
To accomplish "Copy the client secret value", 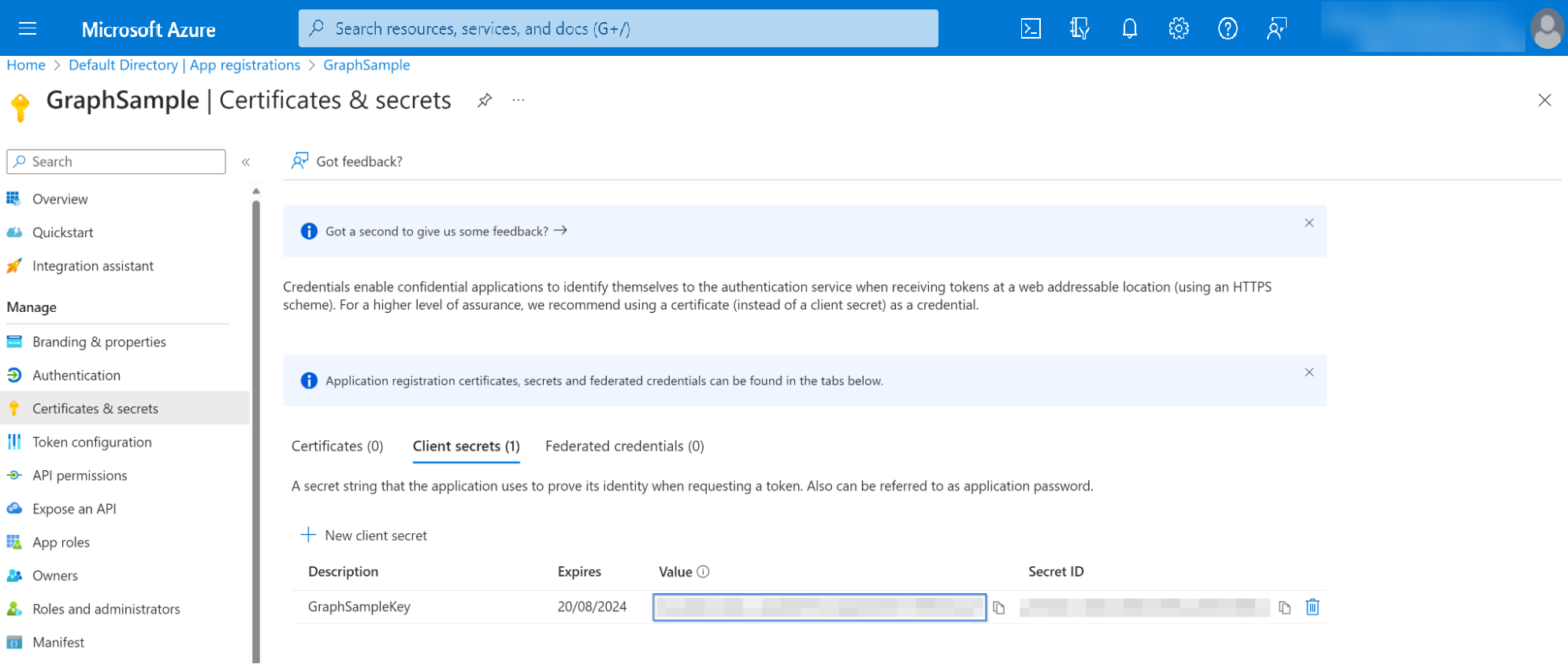I will coord(999,607).
